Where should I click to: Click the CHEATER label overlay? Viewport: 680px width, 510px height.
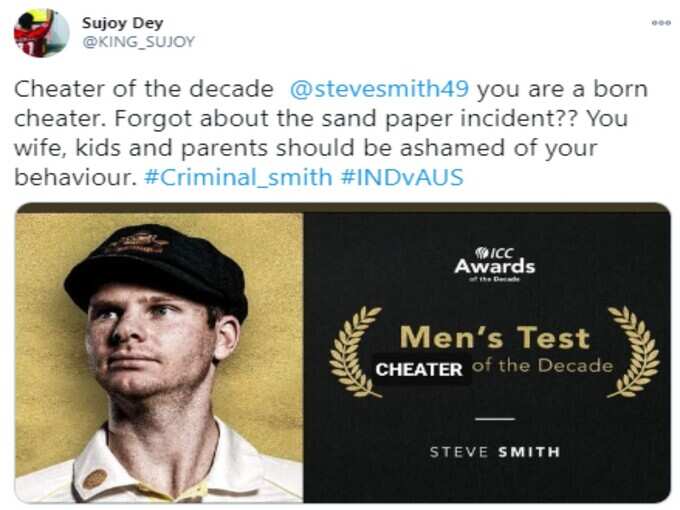click(x=419, y=369)
